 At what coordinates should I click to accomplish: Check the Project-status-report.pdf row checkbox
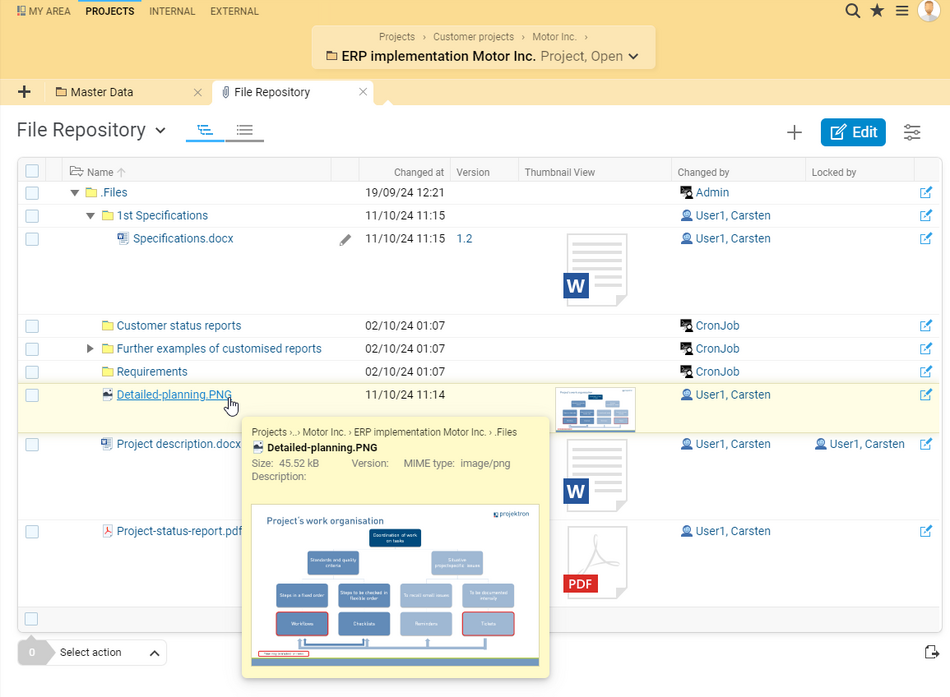pos(32,532)
